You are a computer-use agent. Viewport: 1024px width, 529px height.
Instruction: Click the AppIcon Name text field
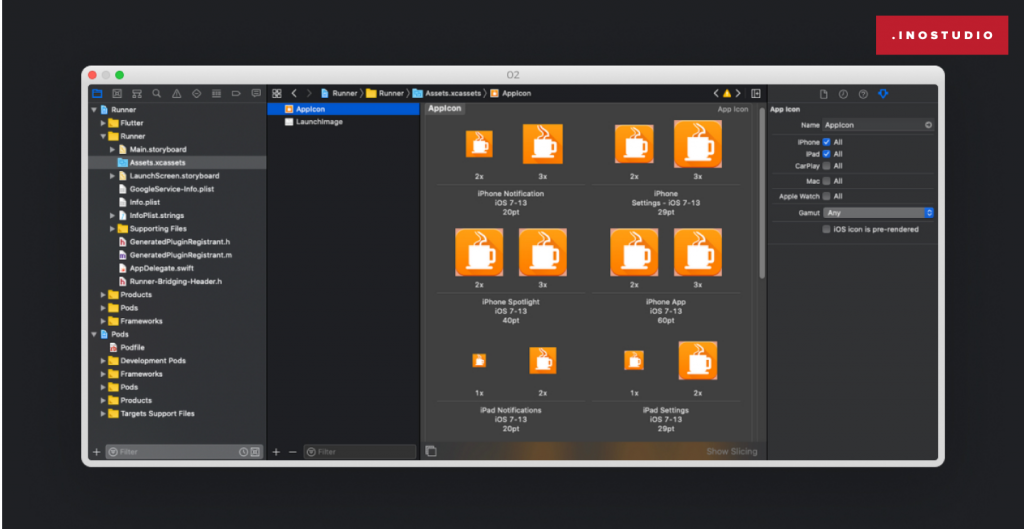click(x=872, y=125)
